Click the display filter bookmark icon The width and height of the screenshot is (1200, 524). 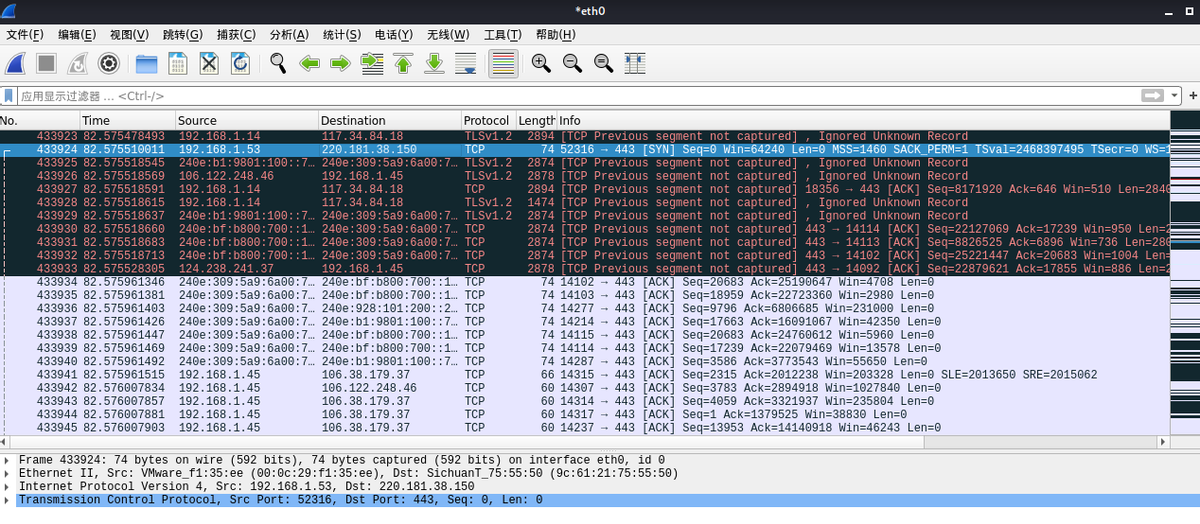(x=9, y=96)
